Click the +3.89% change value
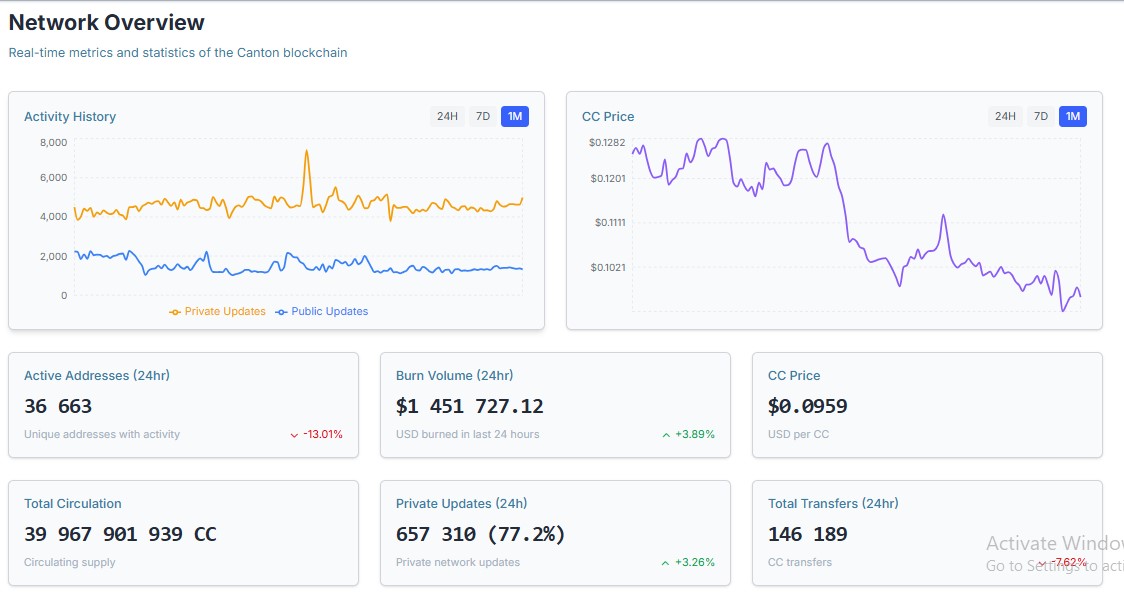Viewport: 1124px width, 597px height. pos(695,434)
